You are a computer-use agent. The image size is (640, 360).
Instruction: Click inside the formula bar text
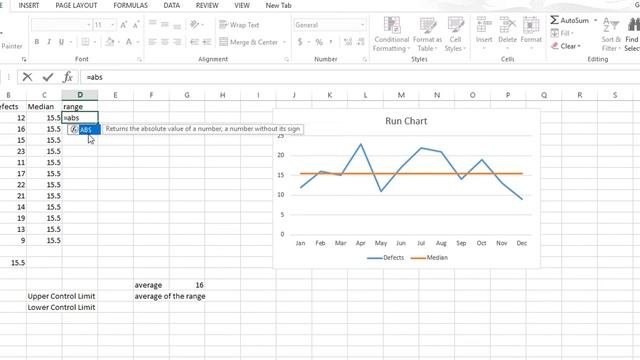click(x=94, y=77)
